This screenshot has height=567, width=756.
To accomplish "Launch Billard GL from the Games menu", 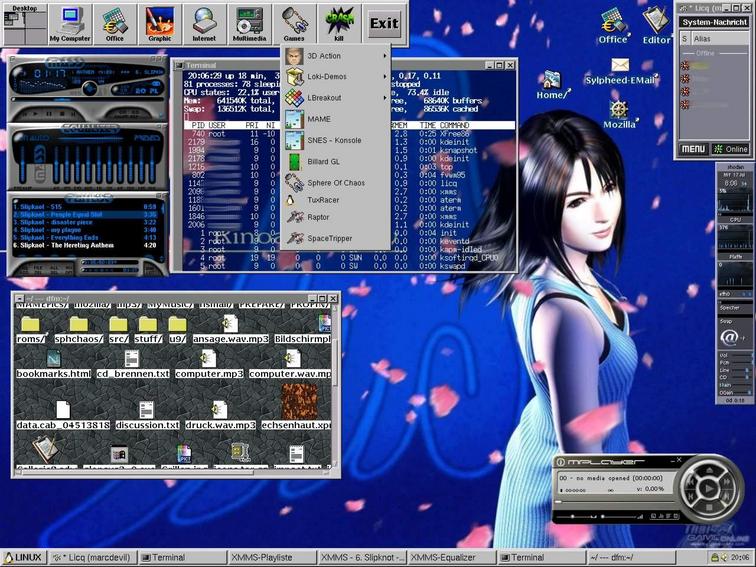I will point(336,162).
